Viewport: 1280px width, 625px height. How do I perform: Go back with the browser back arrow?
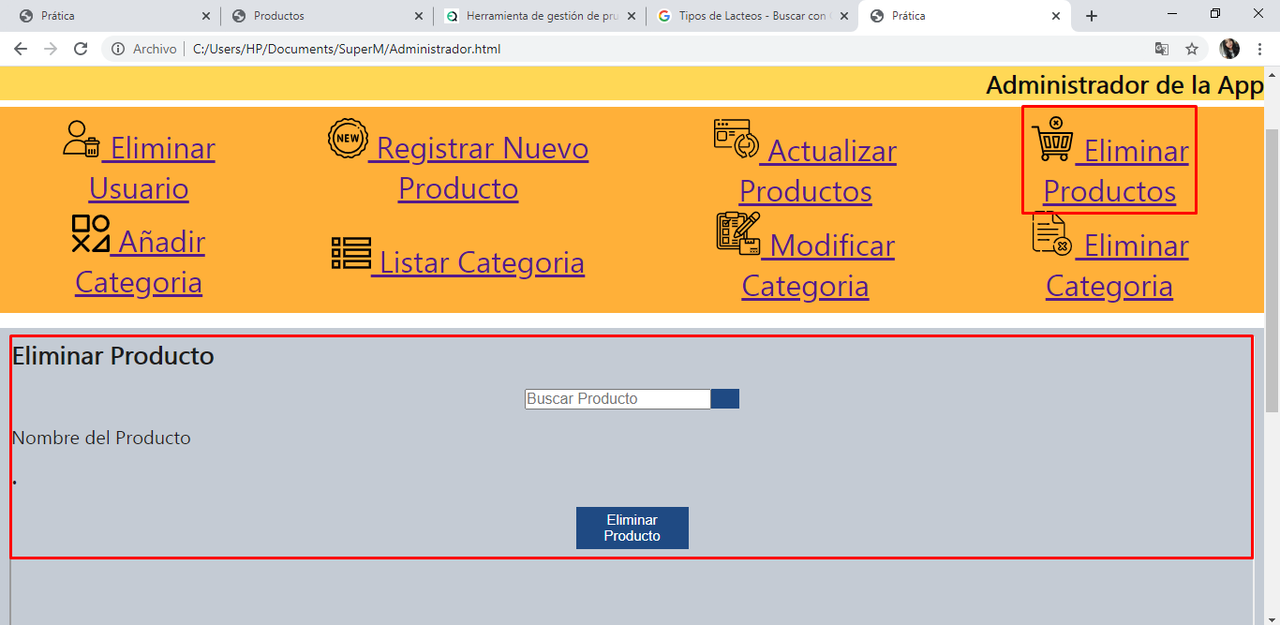click(x=21, y=49)
